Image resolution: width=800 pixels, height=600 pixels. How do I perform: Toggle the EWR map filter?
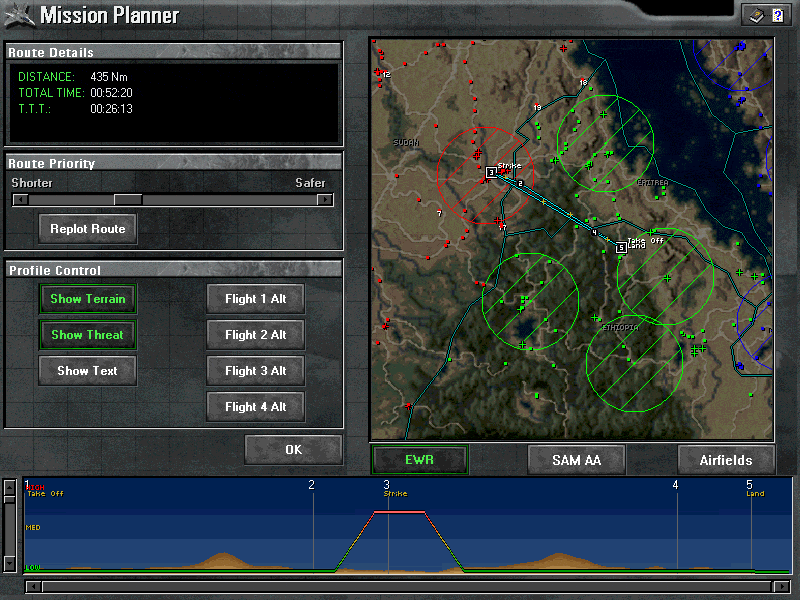(420, 460)
